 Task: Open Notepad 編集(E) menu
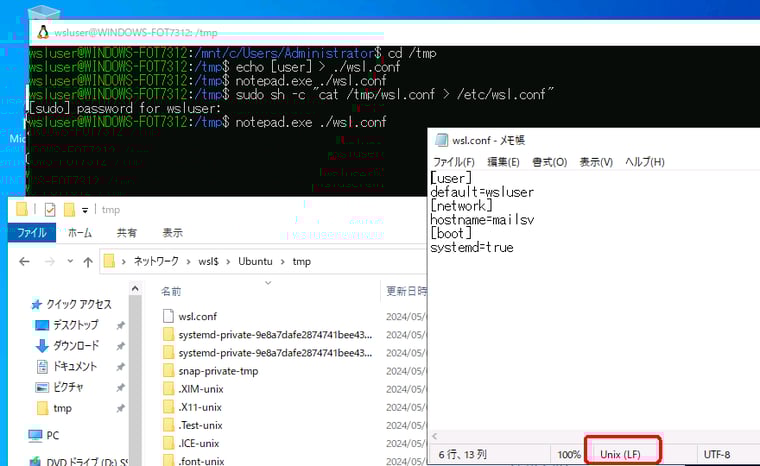(504, 162)
